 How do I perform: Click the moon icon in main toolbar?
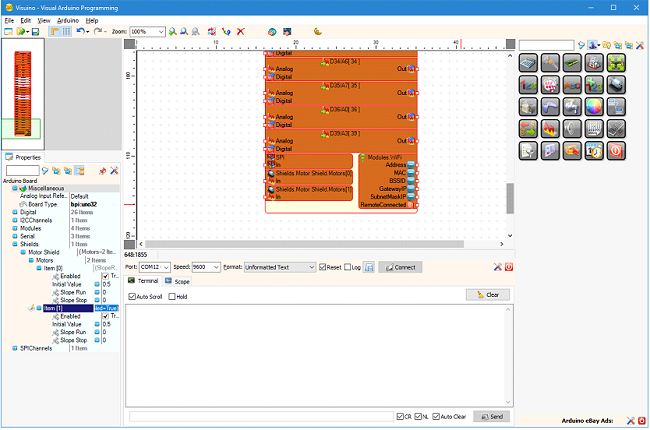(x=318, y=32)
